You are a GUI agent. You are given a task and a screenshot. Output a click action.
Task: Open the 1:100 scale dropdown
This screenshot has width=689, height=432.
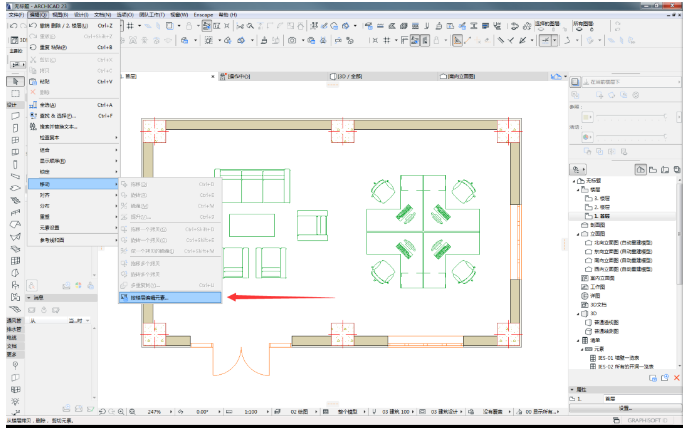click(x=268, y=412)
